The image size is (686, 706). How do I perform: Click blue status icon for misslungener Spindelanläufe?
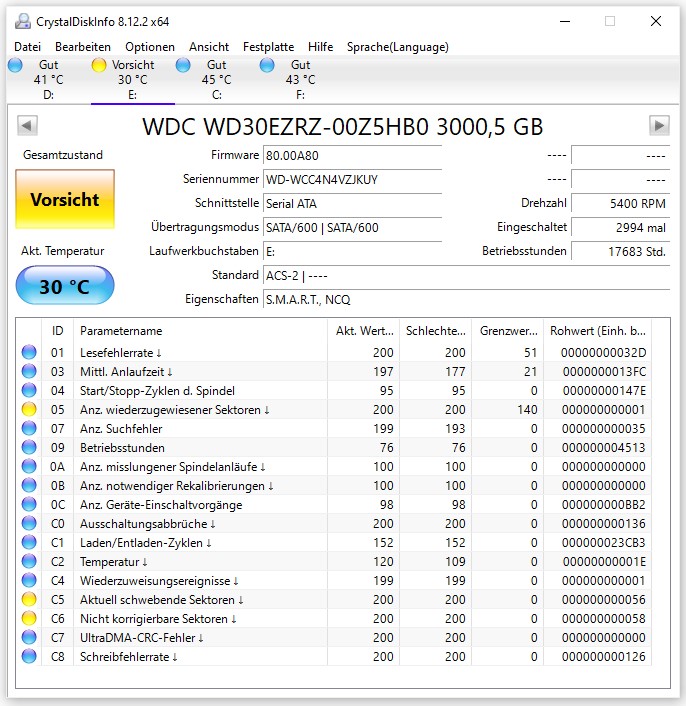point(29,466)
